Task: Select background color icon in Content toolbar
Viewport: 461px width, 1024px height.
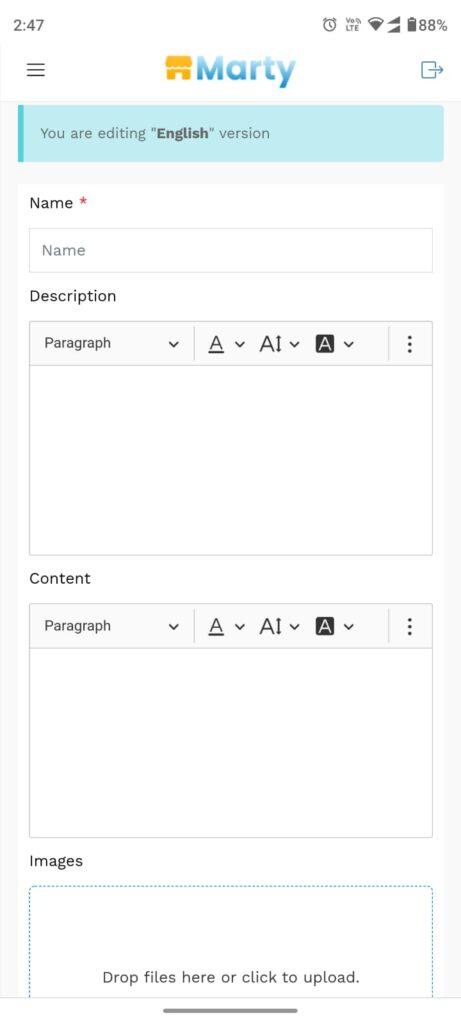Action: coord(325,626)
